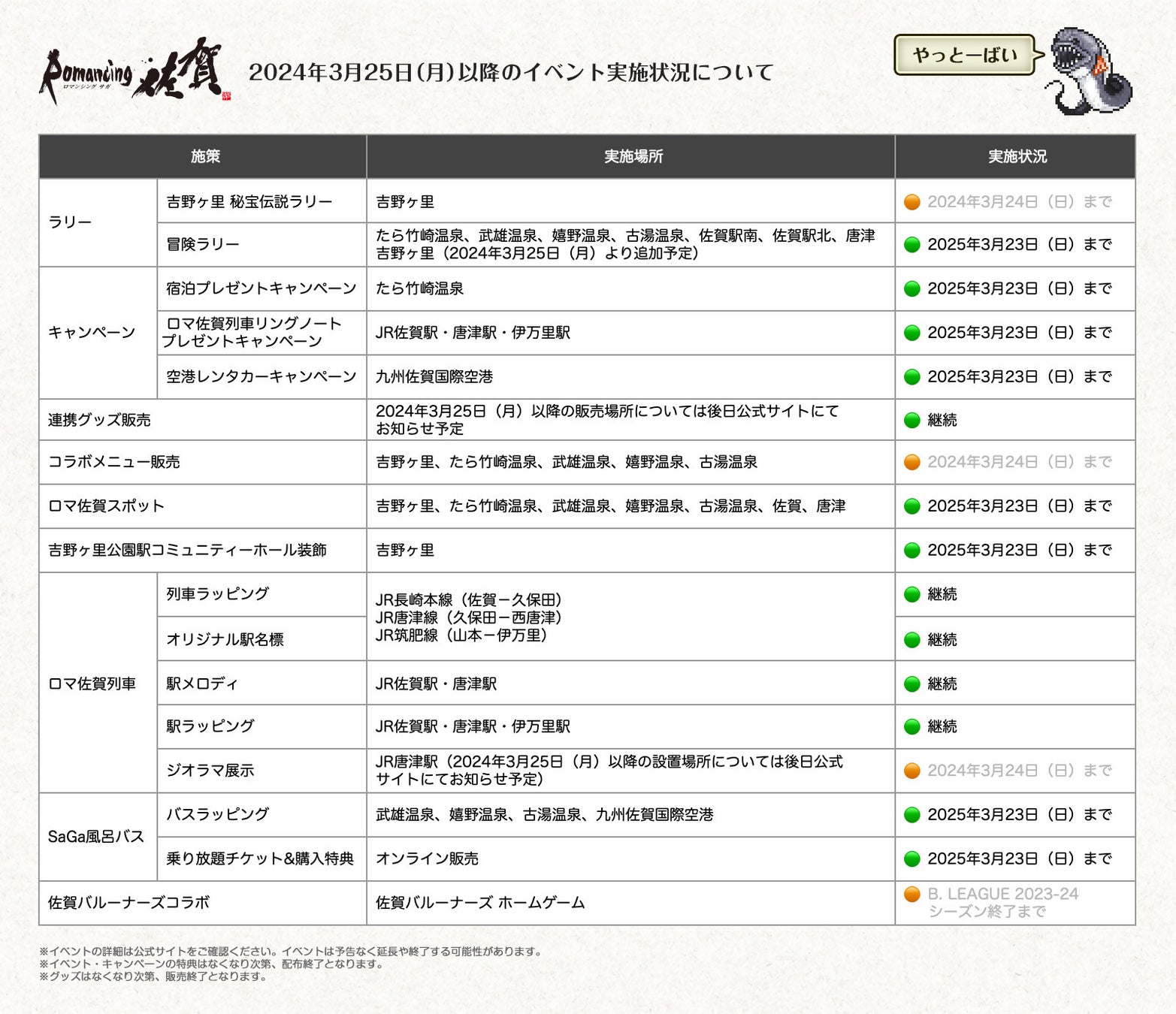
Task: Select green status dot for 空港レンタカーキャンペーン
Action: (912, 377)
